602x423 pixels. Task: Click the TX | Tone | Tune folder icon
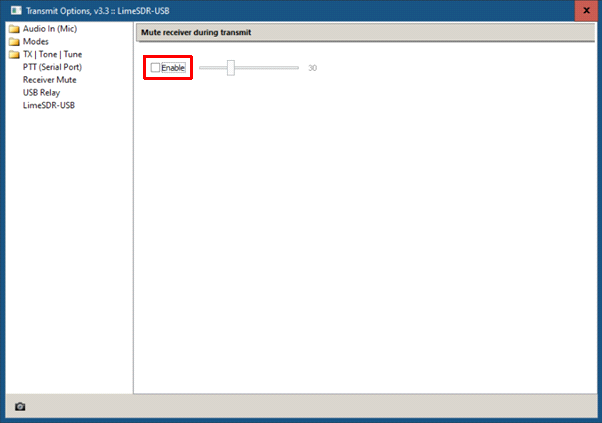[x=14, y=55]
